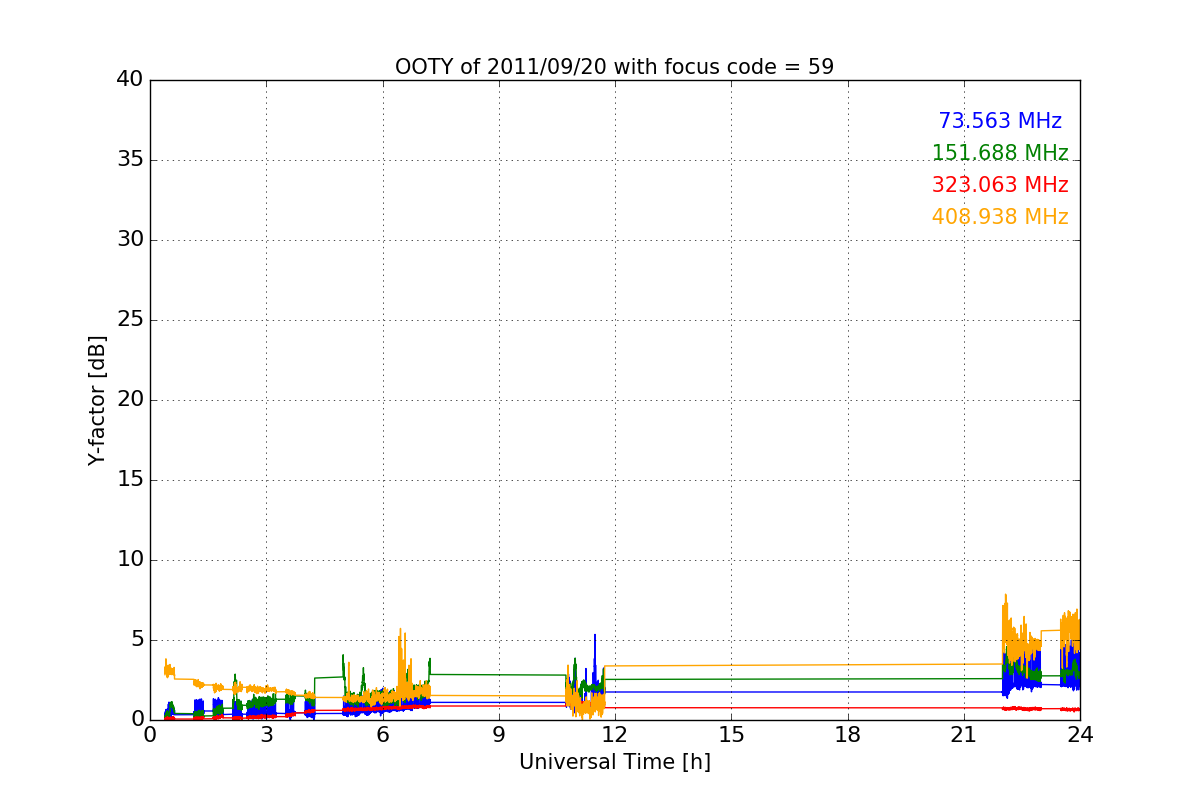Click the y-axis tick label 5
This screenshot has width=1200, height=800.
coord(136,640)
